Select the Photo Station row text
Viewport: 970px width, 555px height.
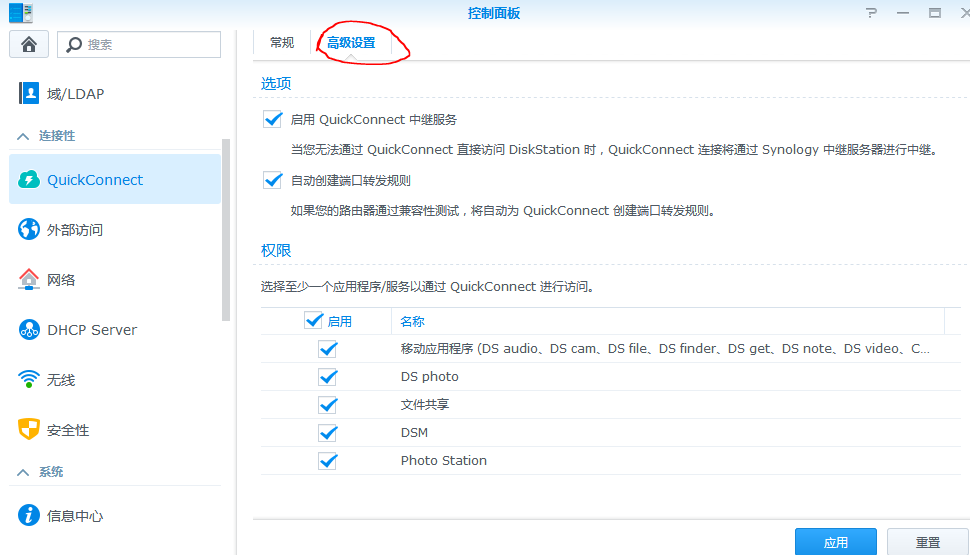click(444, 460)
